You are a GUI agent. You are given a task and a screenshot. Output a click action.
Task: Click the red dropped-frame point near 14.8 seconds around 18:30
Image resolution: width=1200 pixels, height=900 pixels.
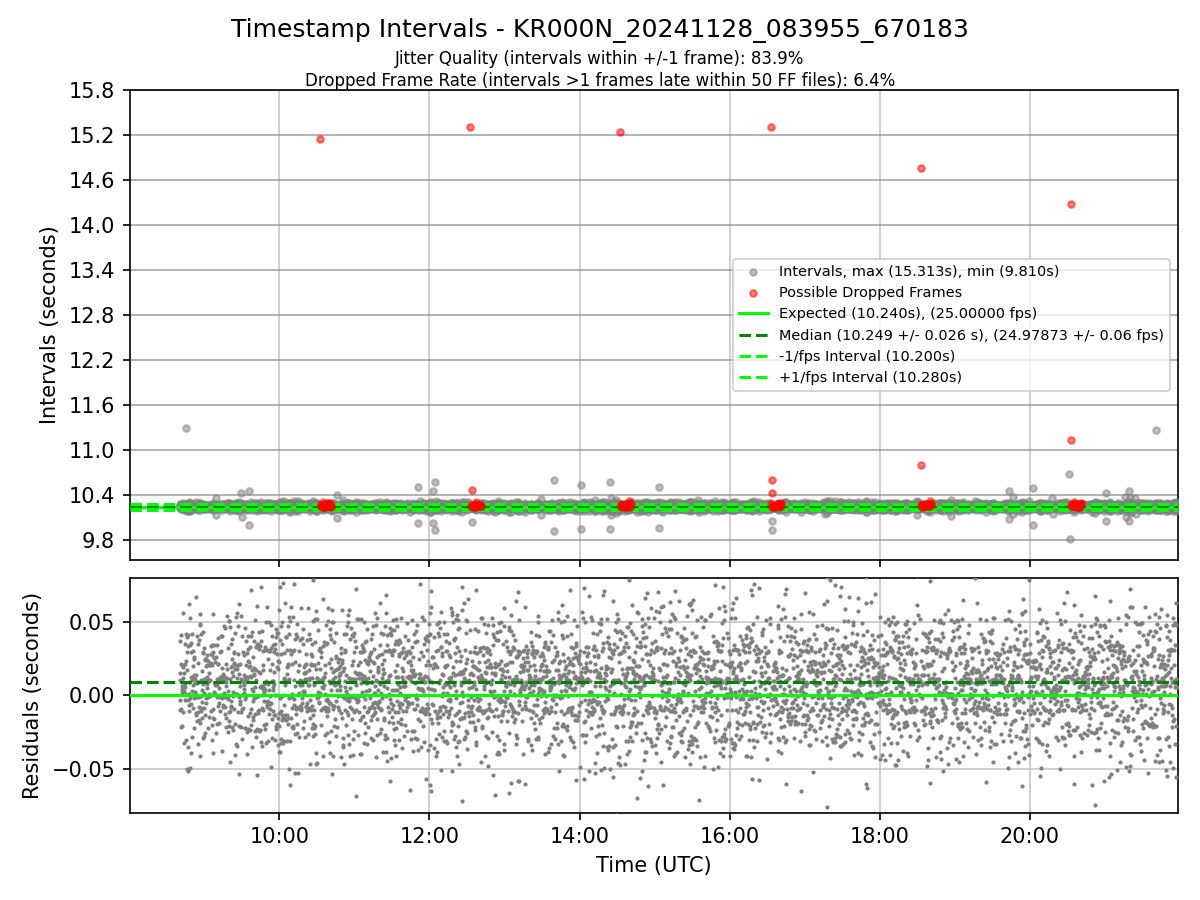tap(921, 168)
